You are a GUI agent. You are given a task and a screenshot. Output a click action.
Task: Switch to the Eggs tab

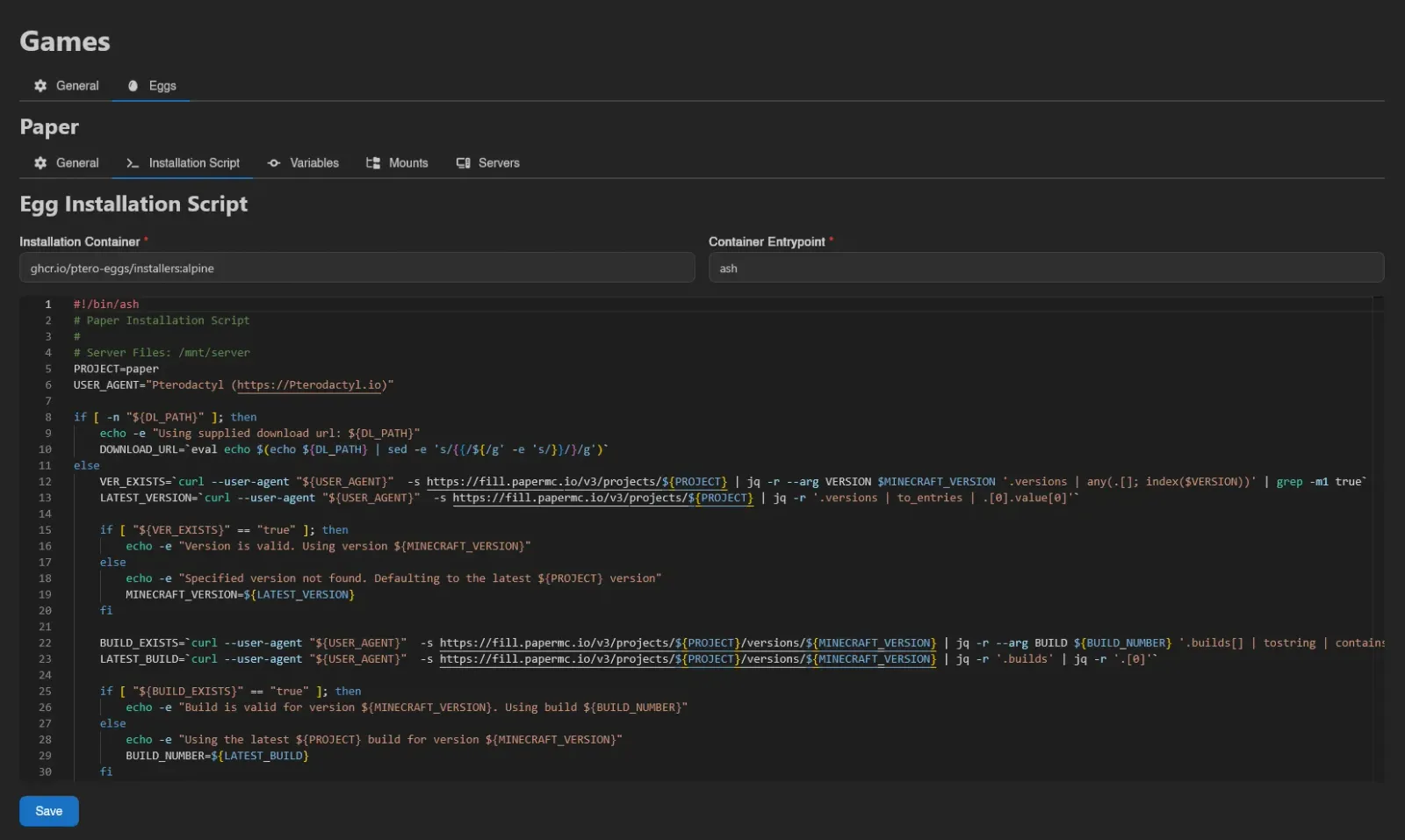pyautogui.click(x=151, y=86)
